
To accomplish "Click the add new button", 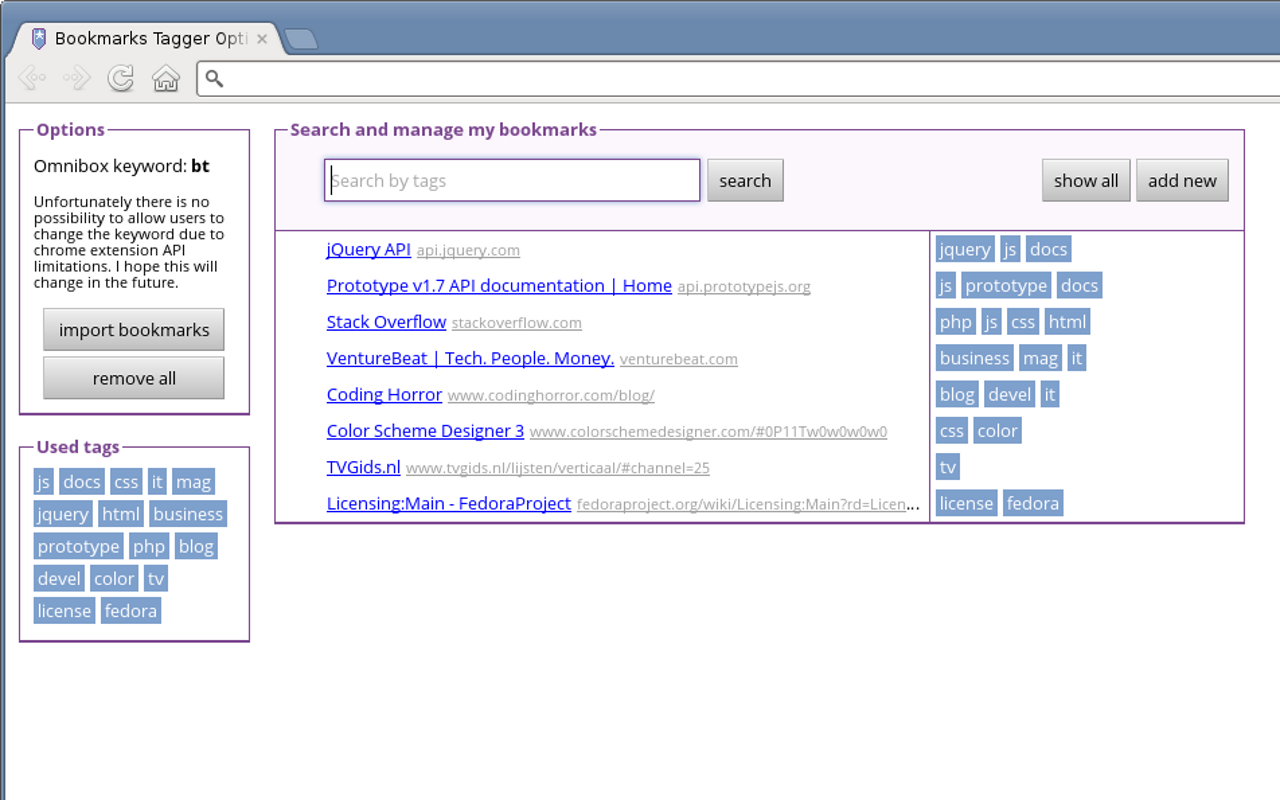I will coord(1182,181).
